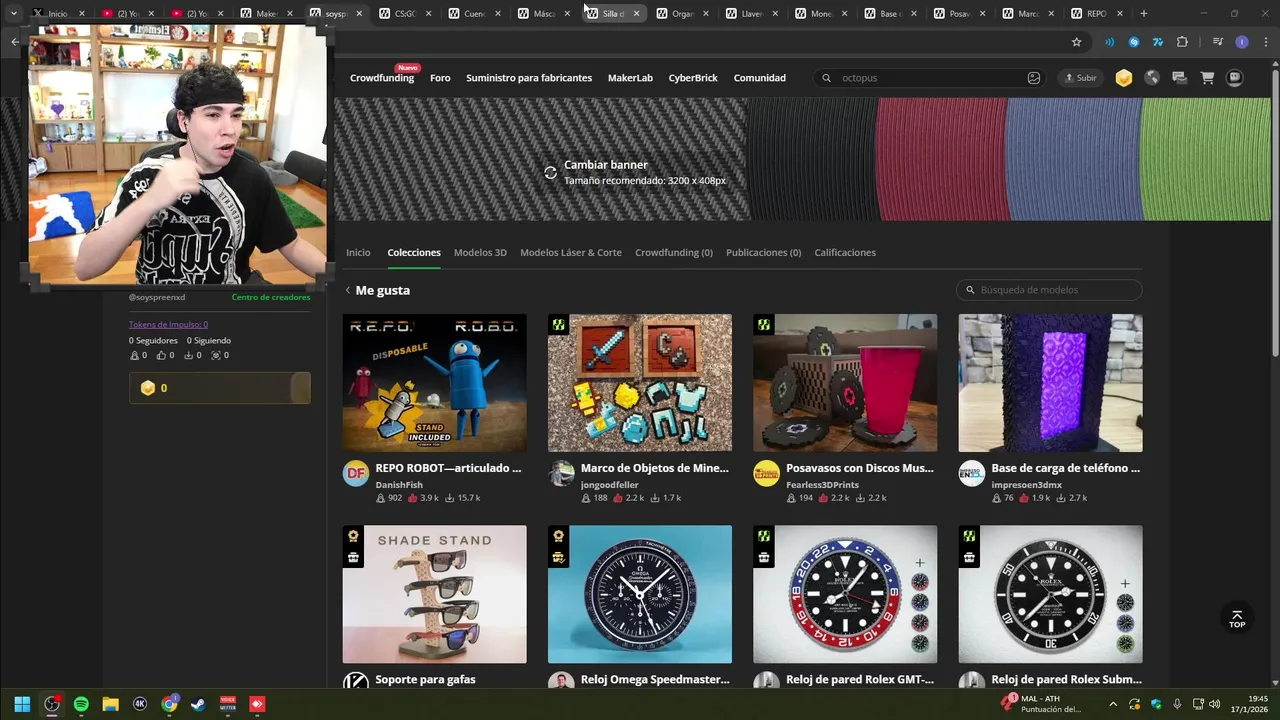Viewport: 1280px width, 720px height.
Task: Open the Base de carga de teléfono title
Action: [x=1066, y=468]
